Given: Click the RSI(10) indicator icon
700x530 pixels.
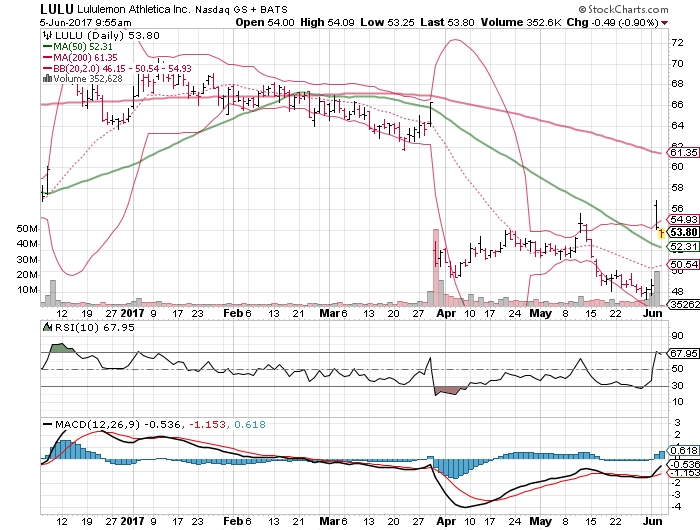Looking at the screenshot, I should [x=47, y=327].
